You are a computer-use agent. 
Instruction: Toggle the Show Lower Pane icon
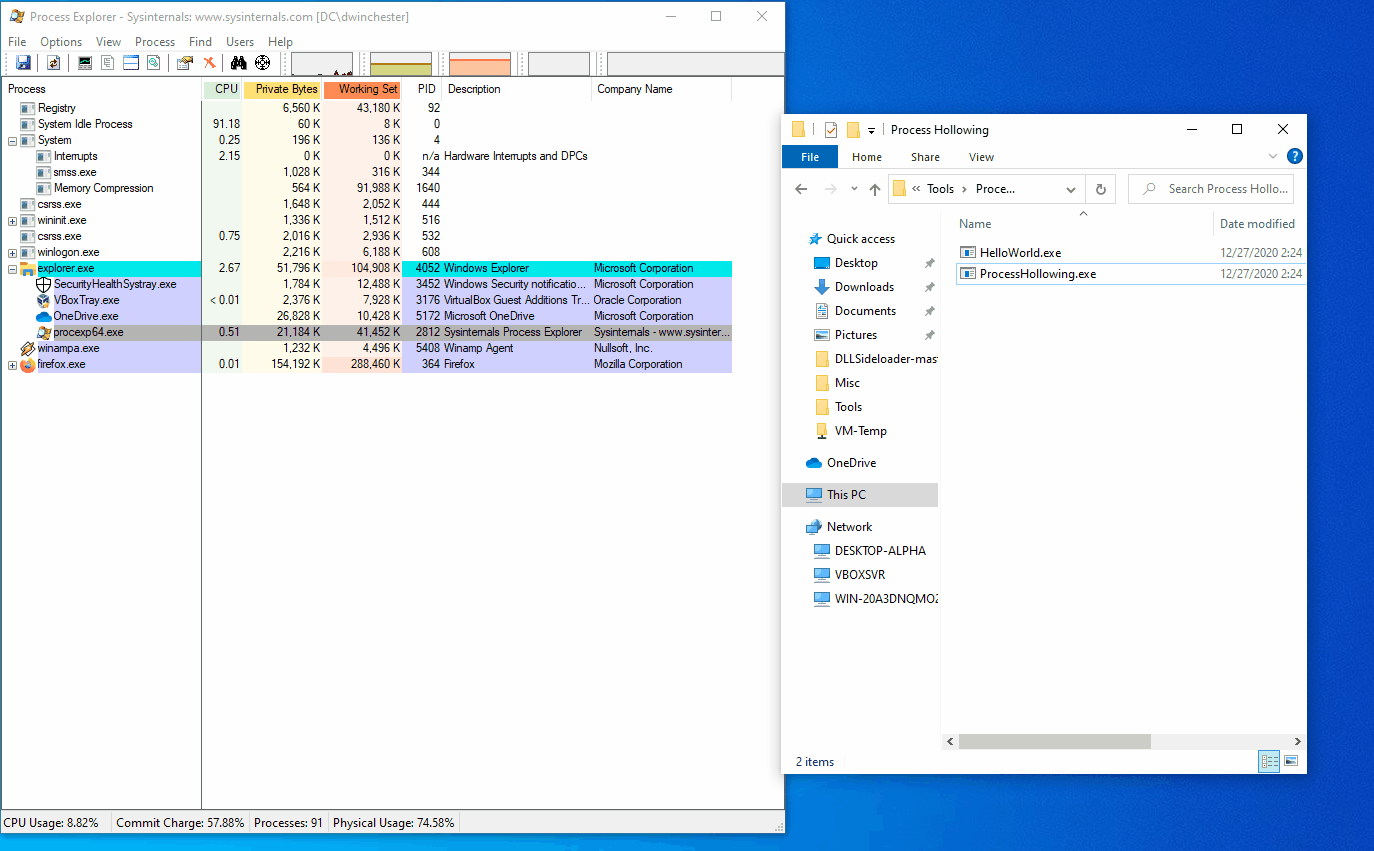pos(130,63)
